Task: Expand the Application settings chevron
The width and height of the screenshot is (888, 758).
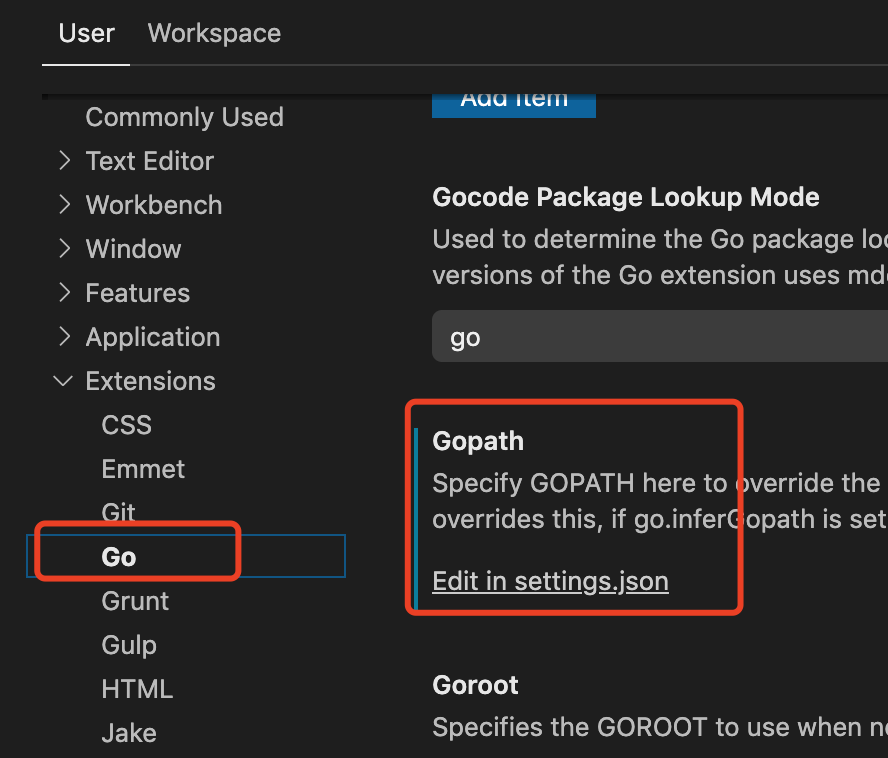Action: (x=65, y=337)
